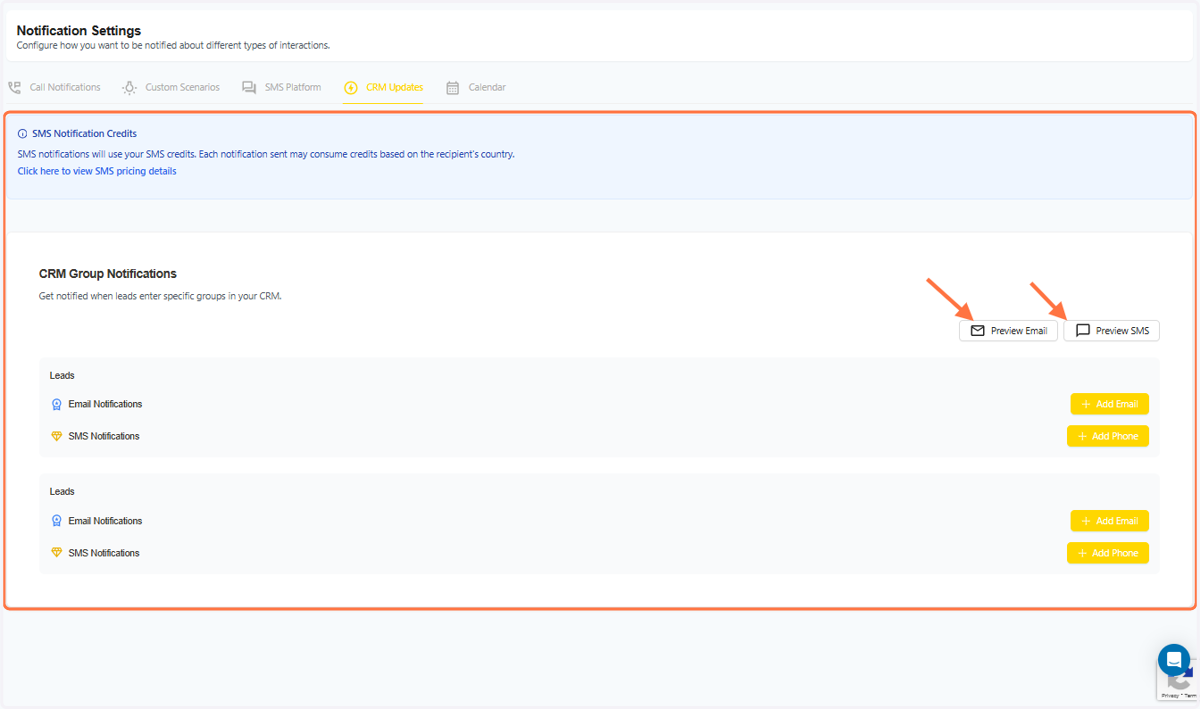Select the CRM Updates tab

[x=383, y=88]
